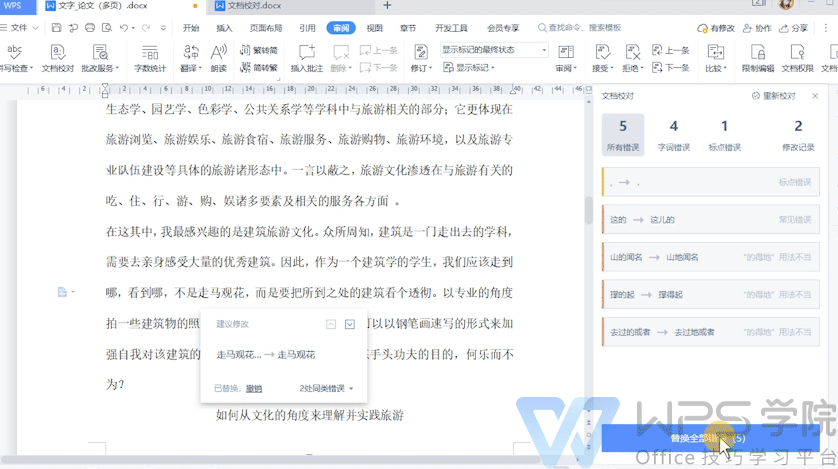Click 替换全部错误 button
The width and height of the screenshot is (838, 469).
(710, 438)
